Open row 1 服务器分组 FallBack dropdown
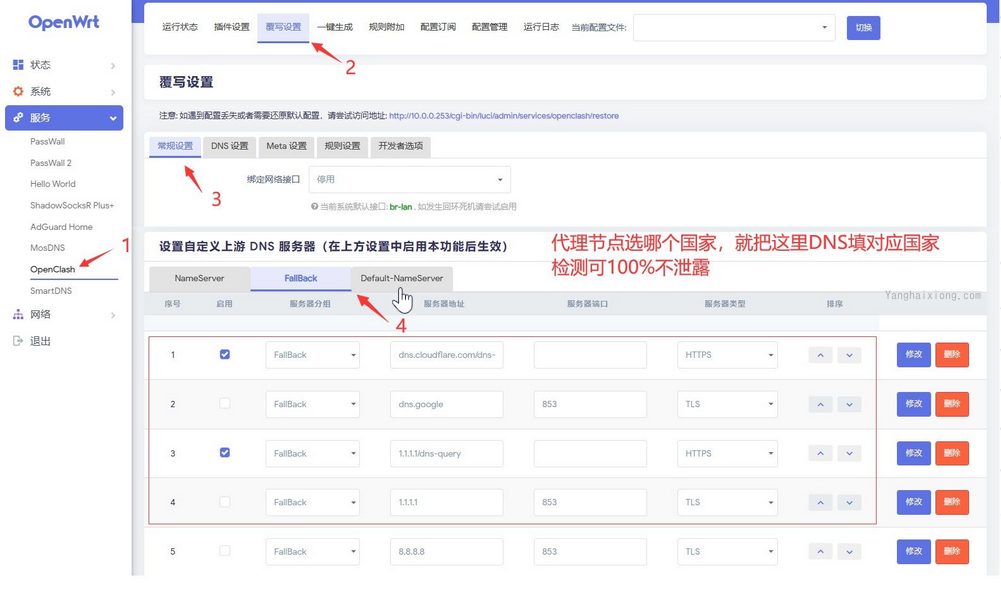 point(313,355)
